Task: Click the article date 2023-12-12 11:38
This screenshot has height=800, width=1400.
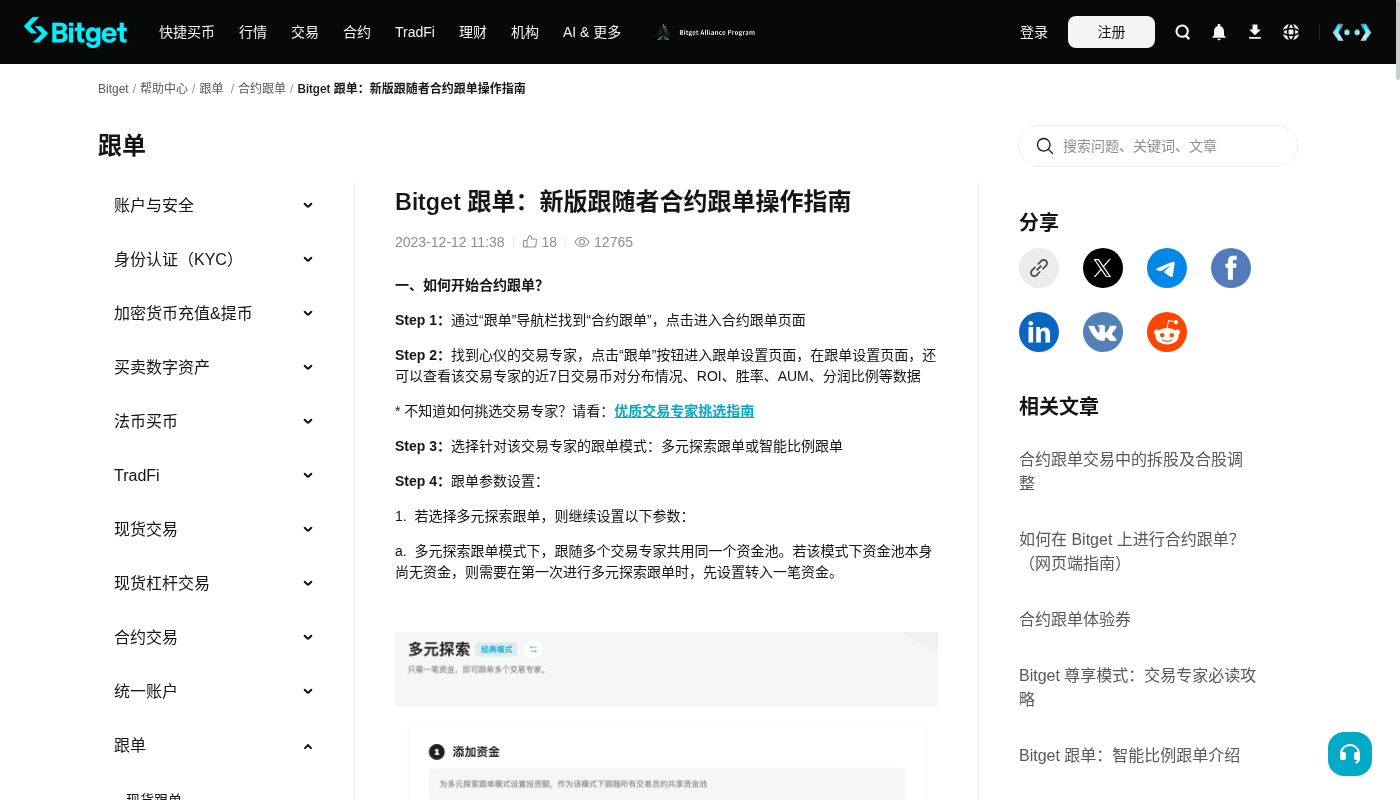Action: click(450, 242)
